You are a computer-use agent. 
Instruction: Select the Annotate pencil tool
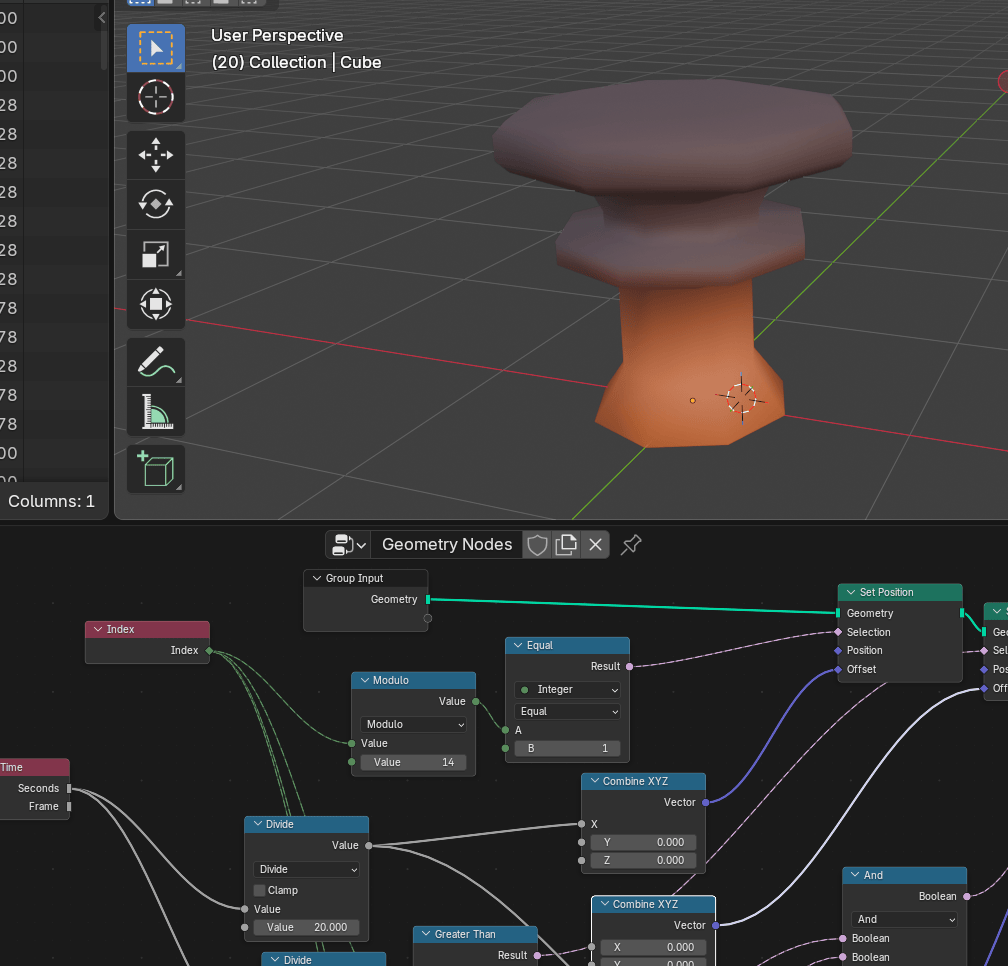tap(156, 362)
